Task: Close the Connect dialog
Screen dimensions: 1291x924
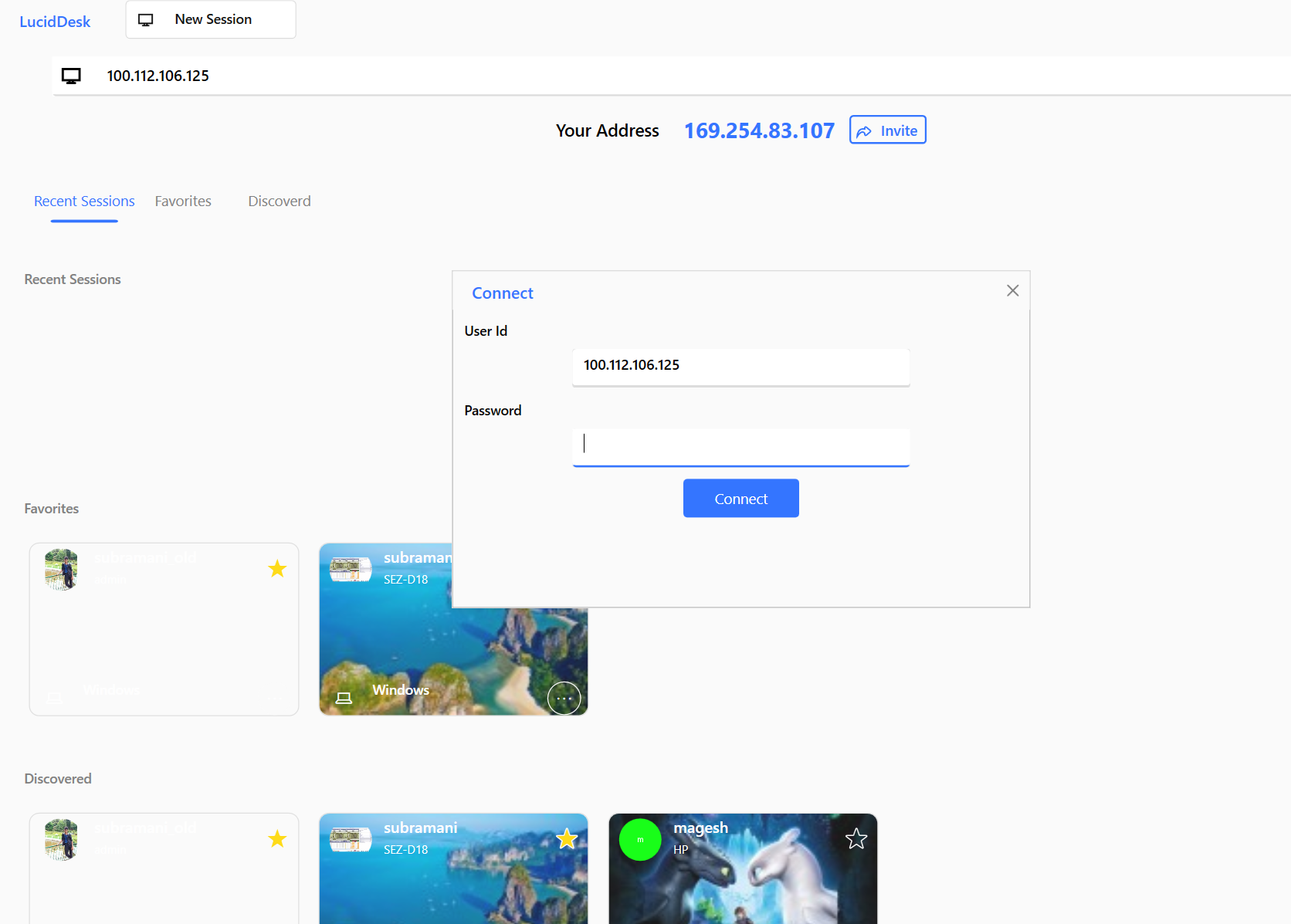Action: click(1013, 290)
